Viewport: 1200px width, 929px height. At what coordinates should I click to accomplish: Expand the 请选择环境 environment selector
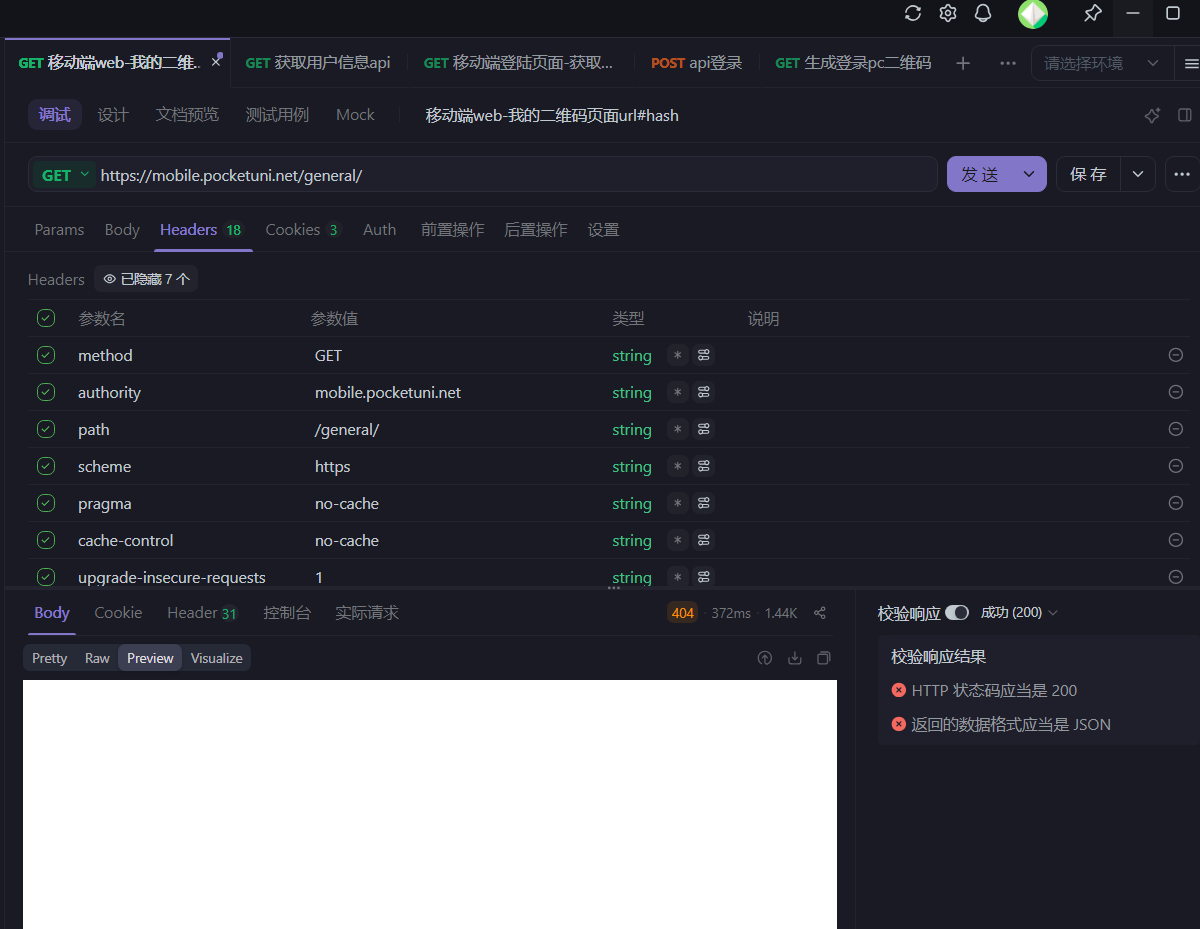tap(1102, 63)
